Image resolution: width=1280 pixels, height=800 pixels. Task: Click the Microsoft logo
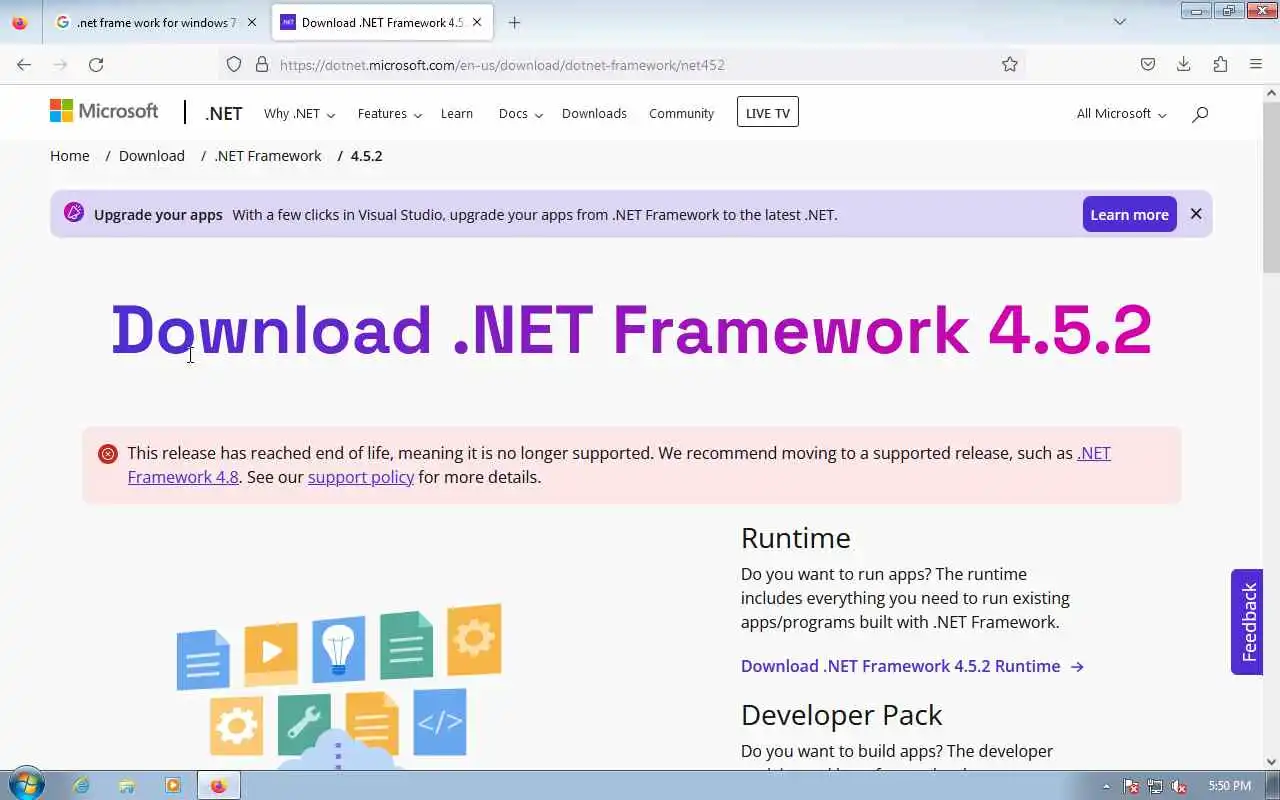(x=104, y=111)
